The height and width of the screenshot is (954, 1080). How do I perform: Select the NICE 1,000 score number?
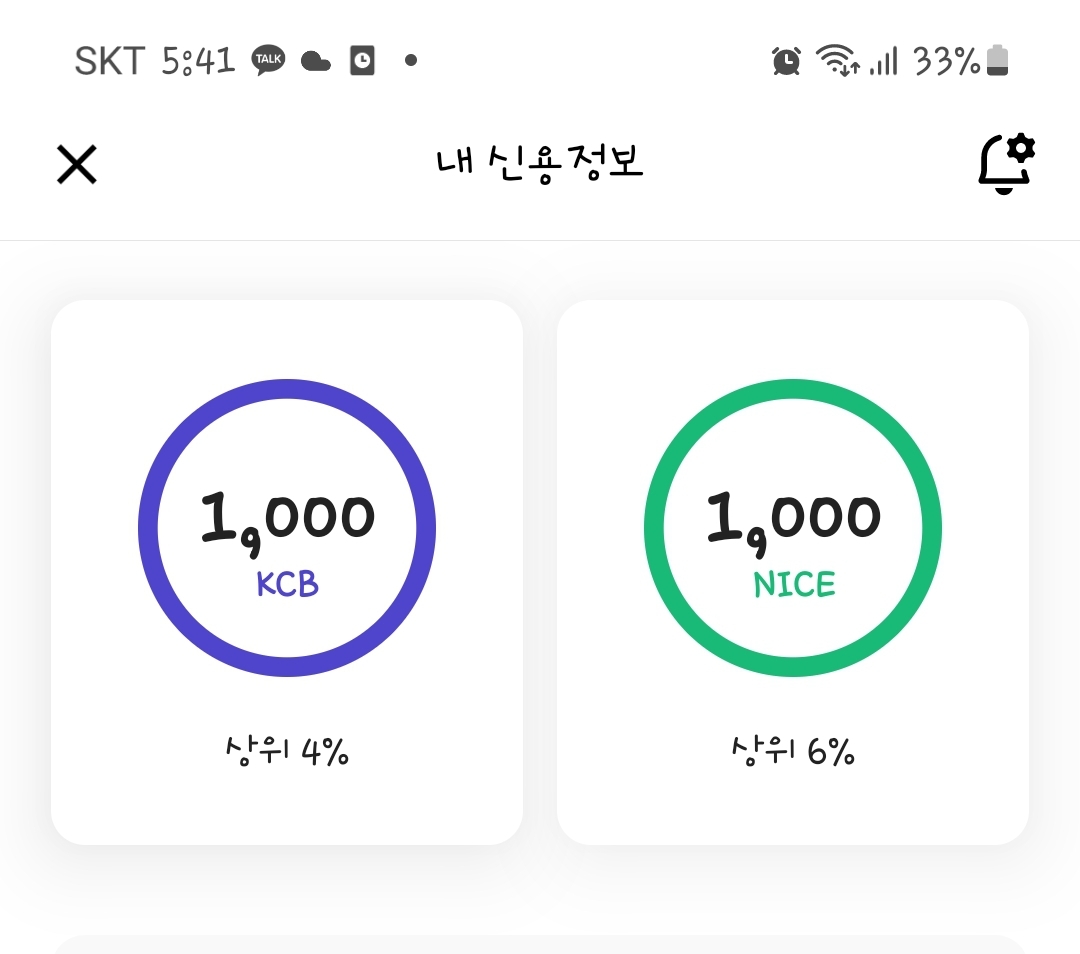[793, 519]
